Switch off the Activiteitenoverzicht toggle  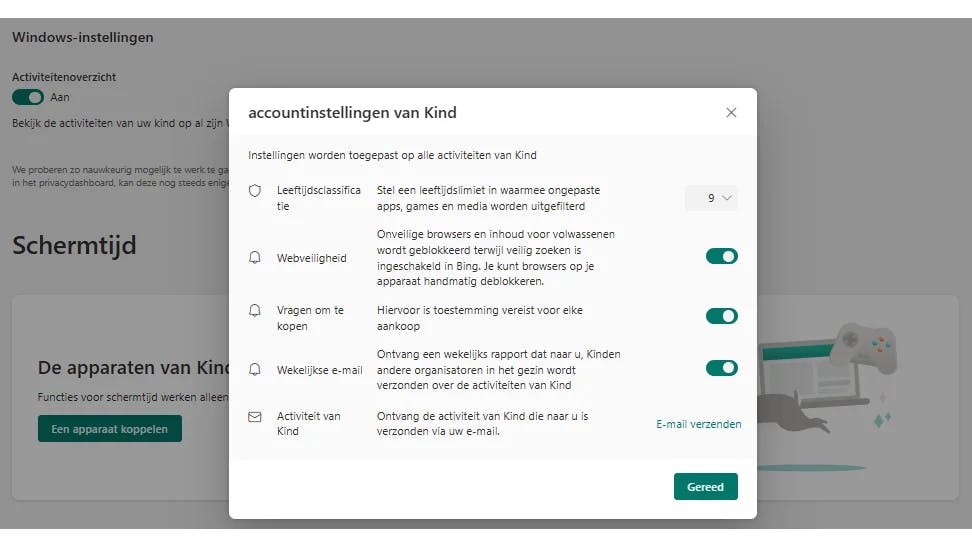click(28, 97)
